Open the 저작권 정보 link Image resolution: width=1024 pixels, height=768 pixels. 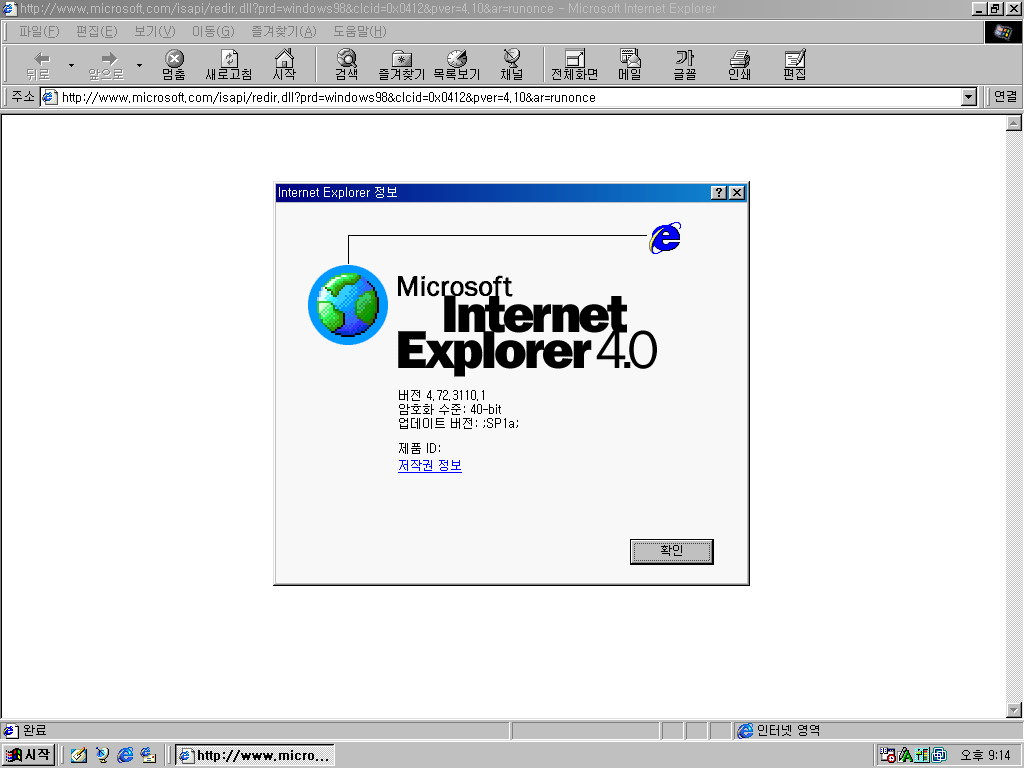pyautogui.click(x=430, y=466)
